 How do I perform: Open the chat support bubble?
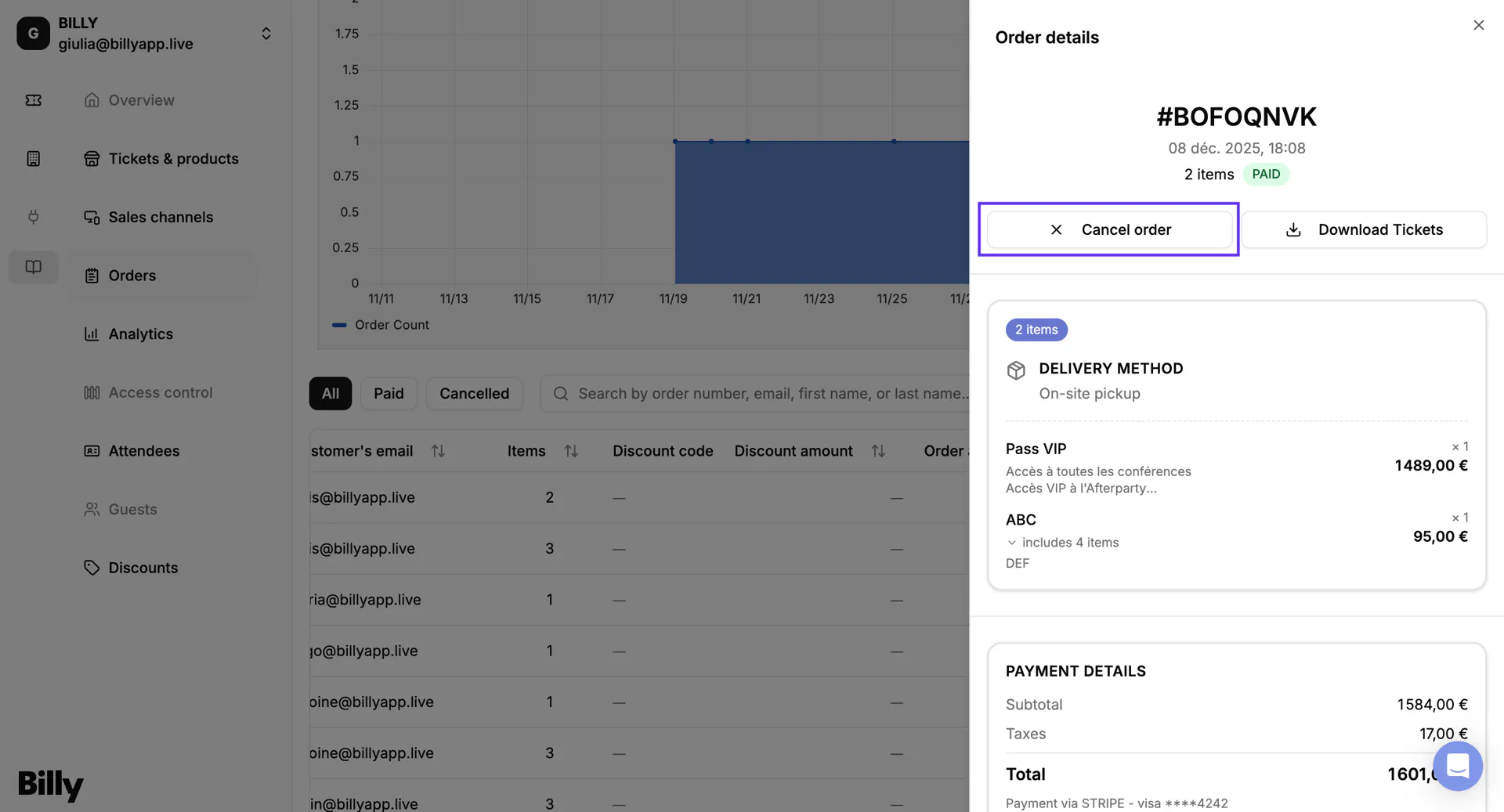(x=1457, y=766)
